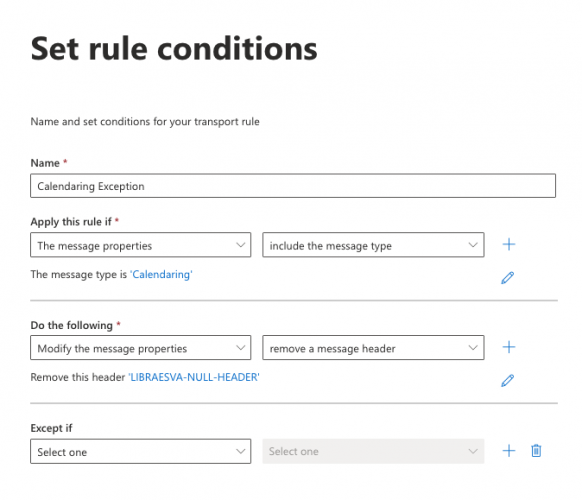The width and height of the screenshot is (582, 500).
Task: Open 'Modify the message properties' action dropdown
Action: pos(141,348)
